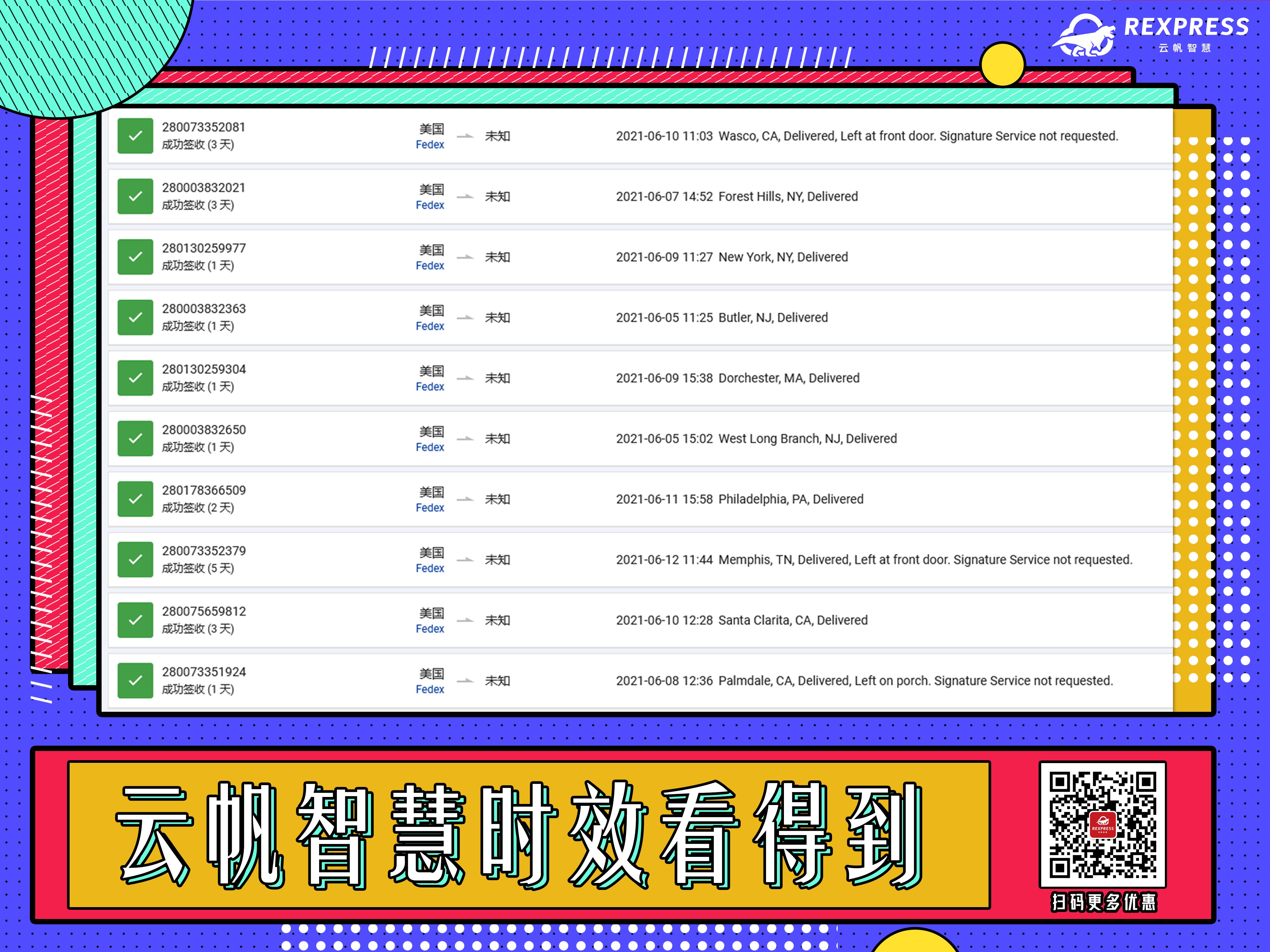1270x952 pixels.
Task: Click the green status icon beside 280130259977
Action: pyautogui.click(x=135, y=257)
